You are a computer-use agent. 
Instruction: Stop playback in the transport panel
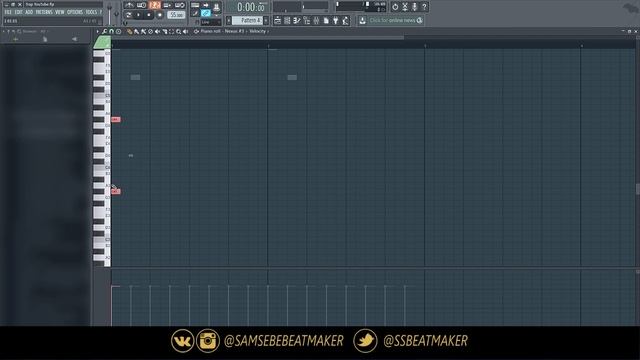point(149,15)
